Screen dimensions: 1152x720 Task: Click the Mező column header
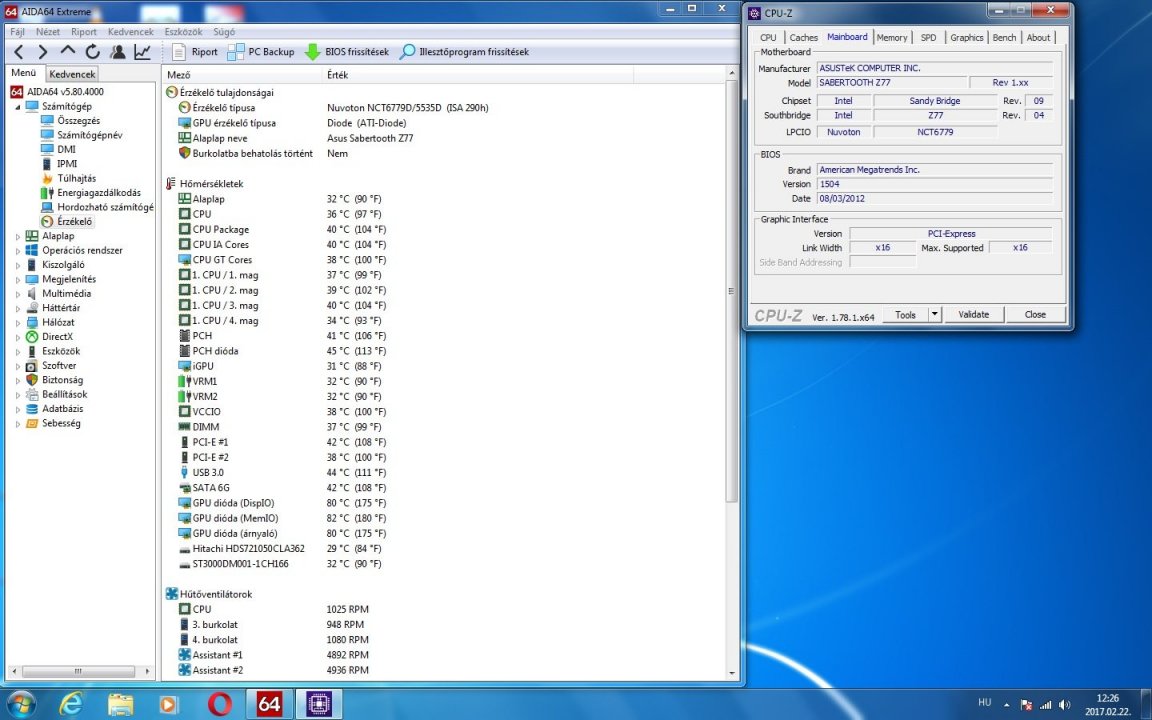[242, 75]
